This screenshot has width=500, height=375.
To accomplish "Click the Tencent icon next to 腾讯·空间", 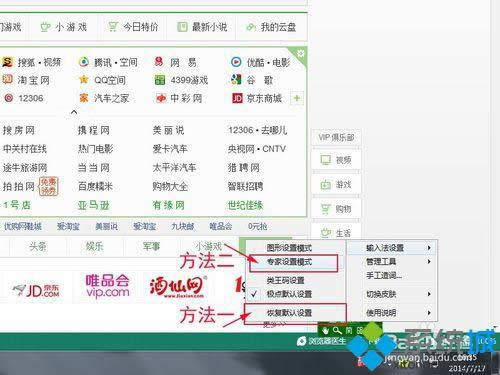I will (x=84, y=62).
